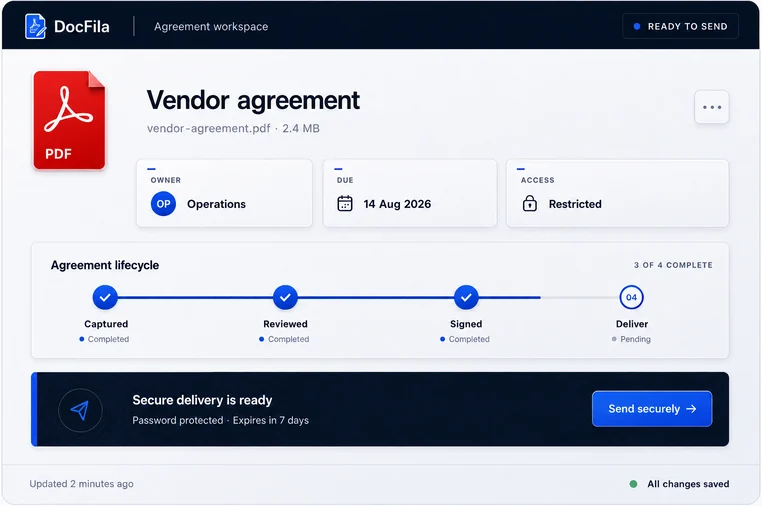
Task: Select the Signed step checkmark
Action: tap(466, 297)
